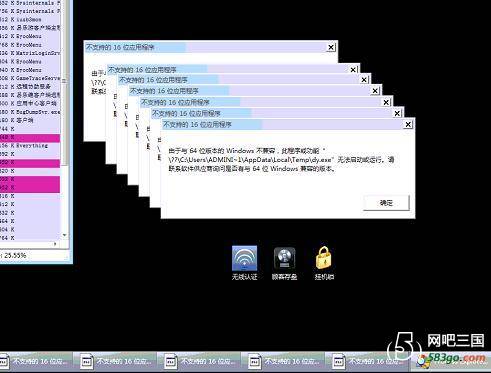The image size is (491, 373).
Task: Select the Everything process row
Action: point(30,146)
